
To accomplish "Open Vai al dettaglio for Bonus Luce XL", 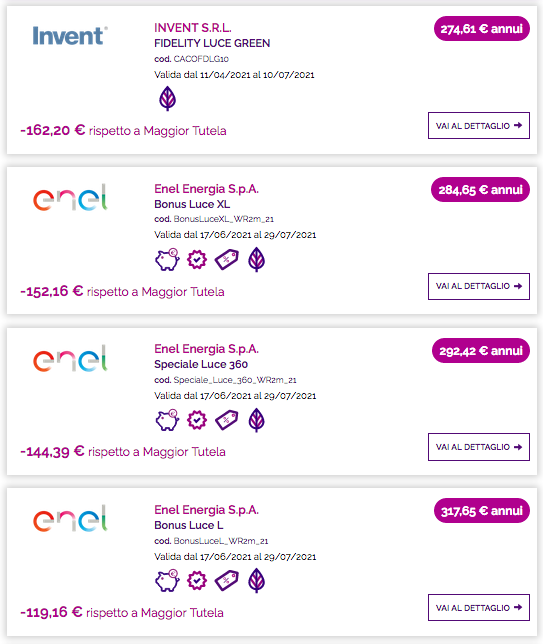I will [479, 286].
